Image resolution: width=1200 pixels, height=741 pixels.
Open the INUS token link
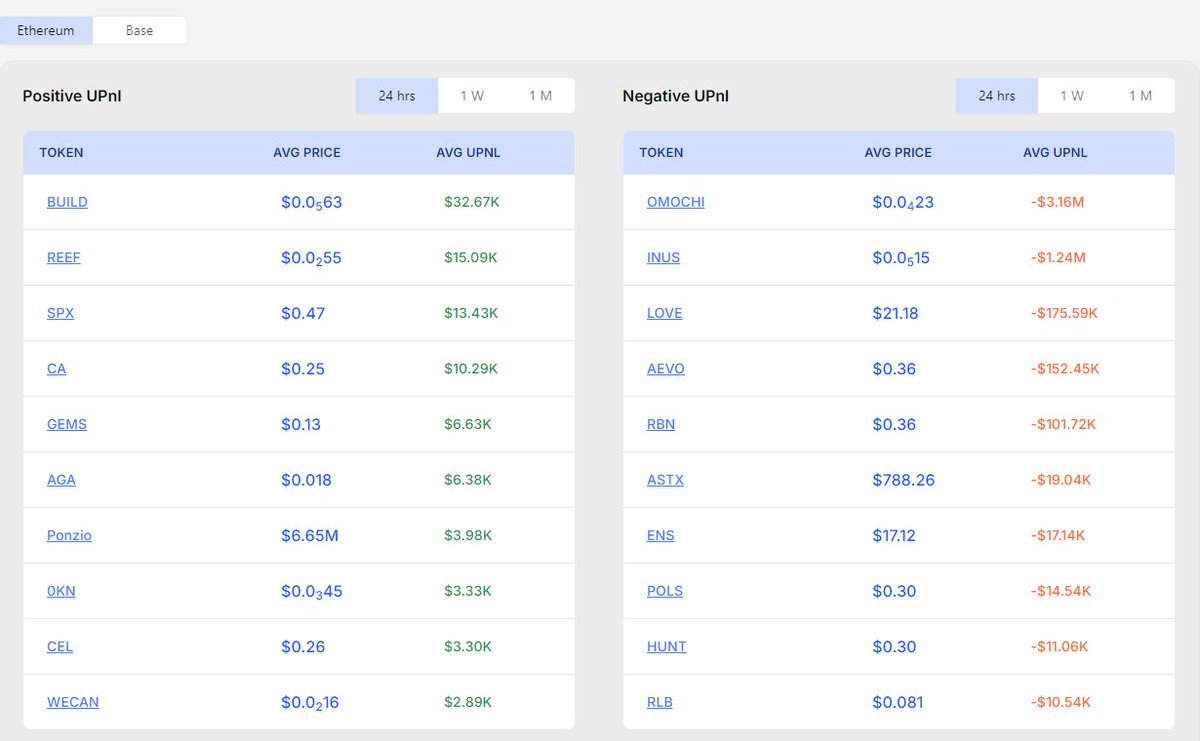pyautogui.click(x=663, y=258)
